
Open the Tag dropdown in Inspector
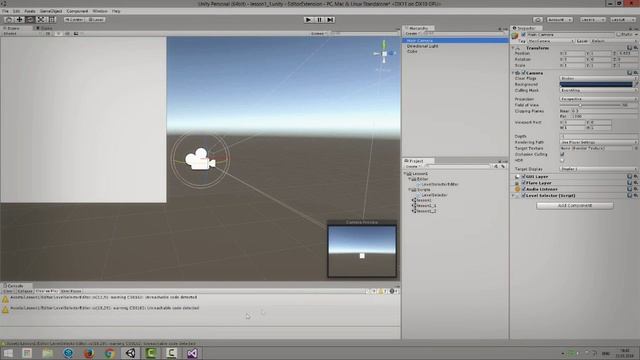[x=551, y=41]
